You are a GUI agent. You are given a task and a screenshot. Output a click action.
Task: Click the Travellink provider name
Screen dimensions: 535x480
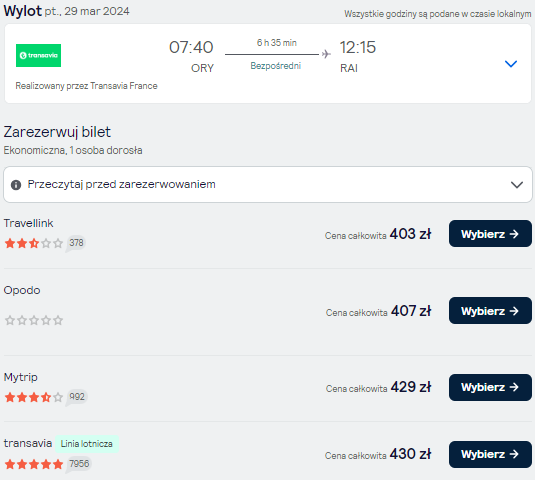28,223
